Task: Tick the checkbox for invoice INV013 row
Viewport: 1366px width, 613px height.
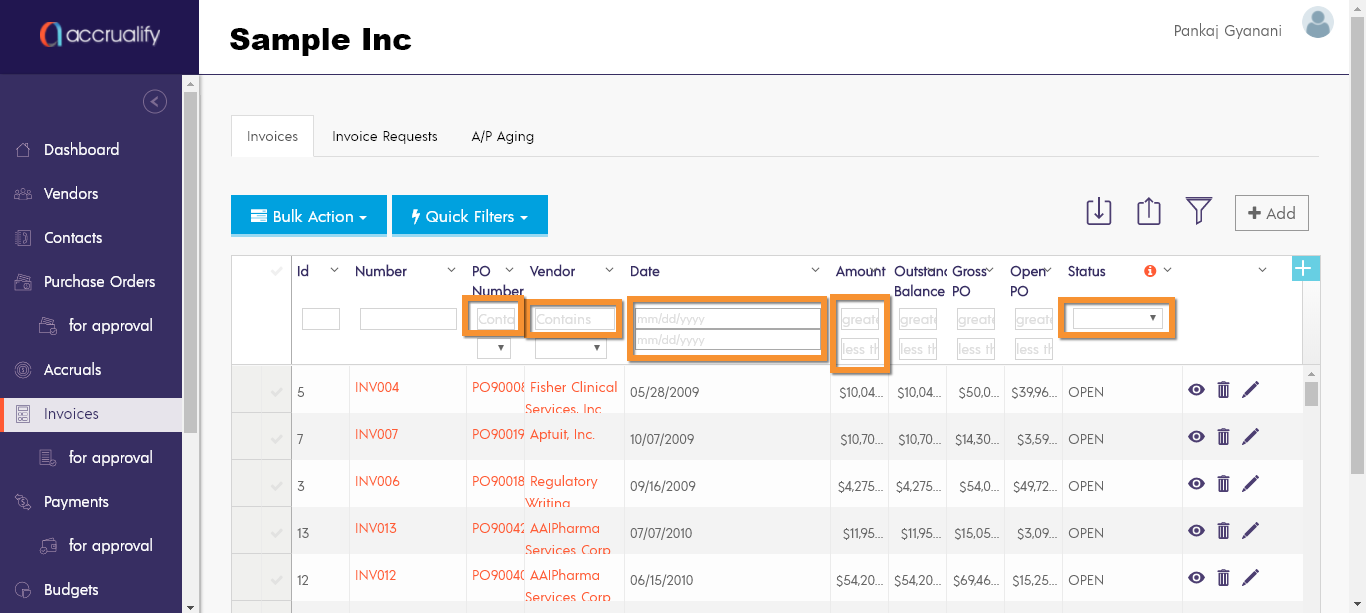Action: pos(276,533)
